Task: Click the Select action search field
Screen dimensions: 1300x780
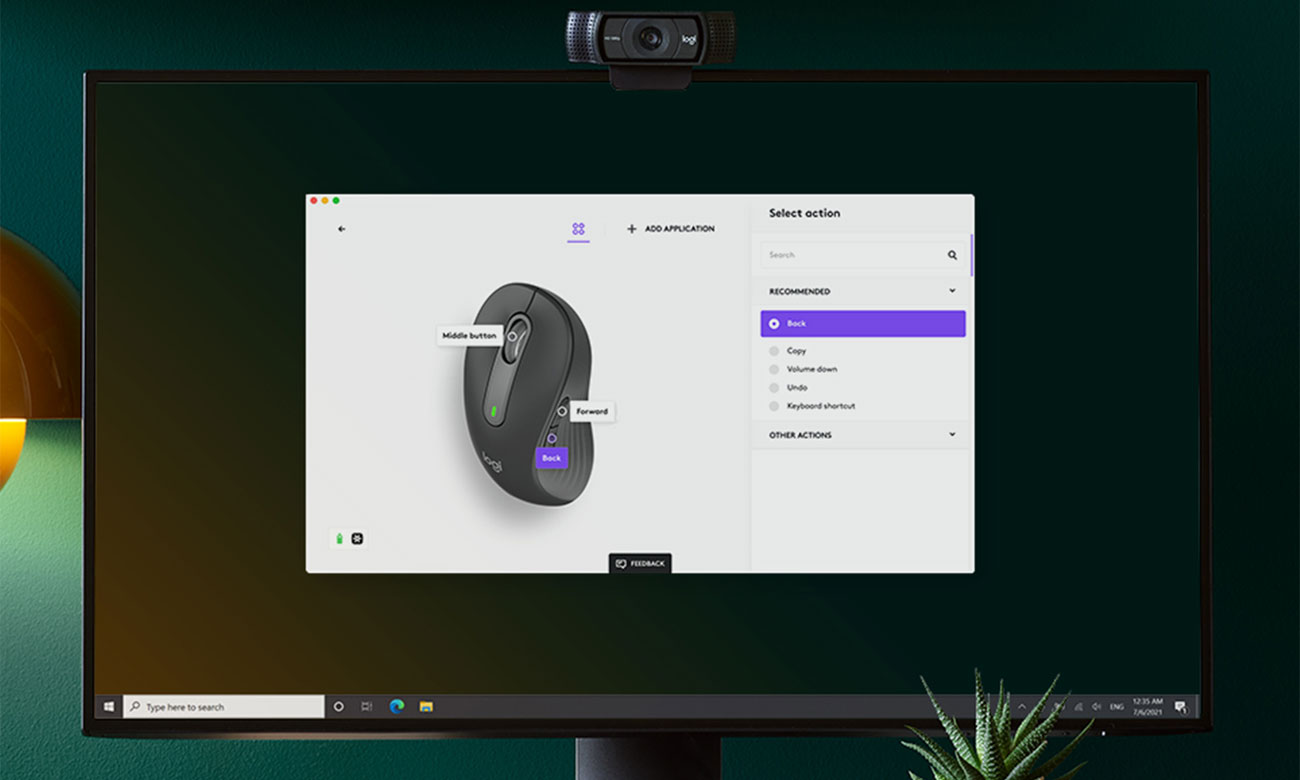Action: point(850,255)
